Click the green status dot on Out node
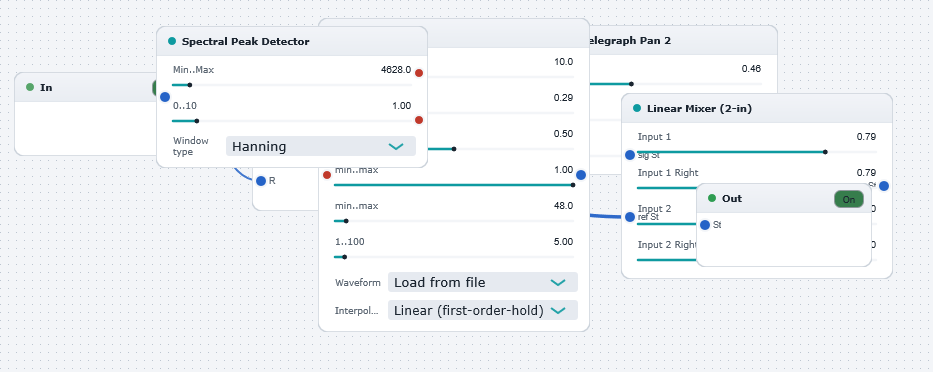This screenshot has width=933, height=372. 712,198
